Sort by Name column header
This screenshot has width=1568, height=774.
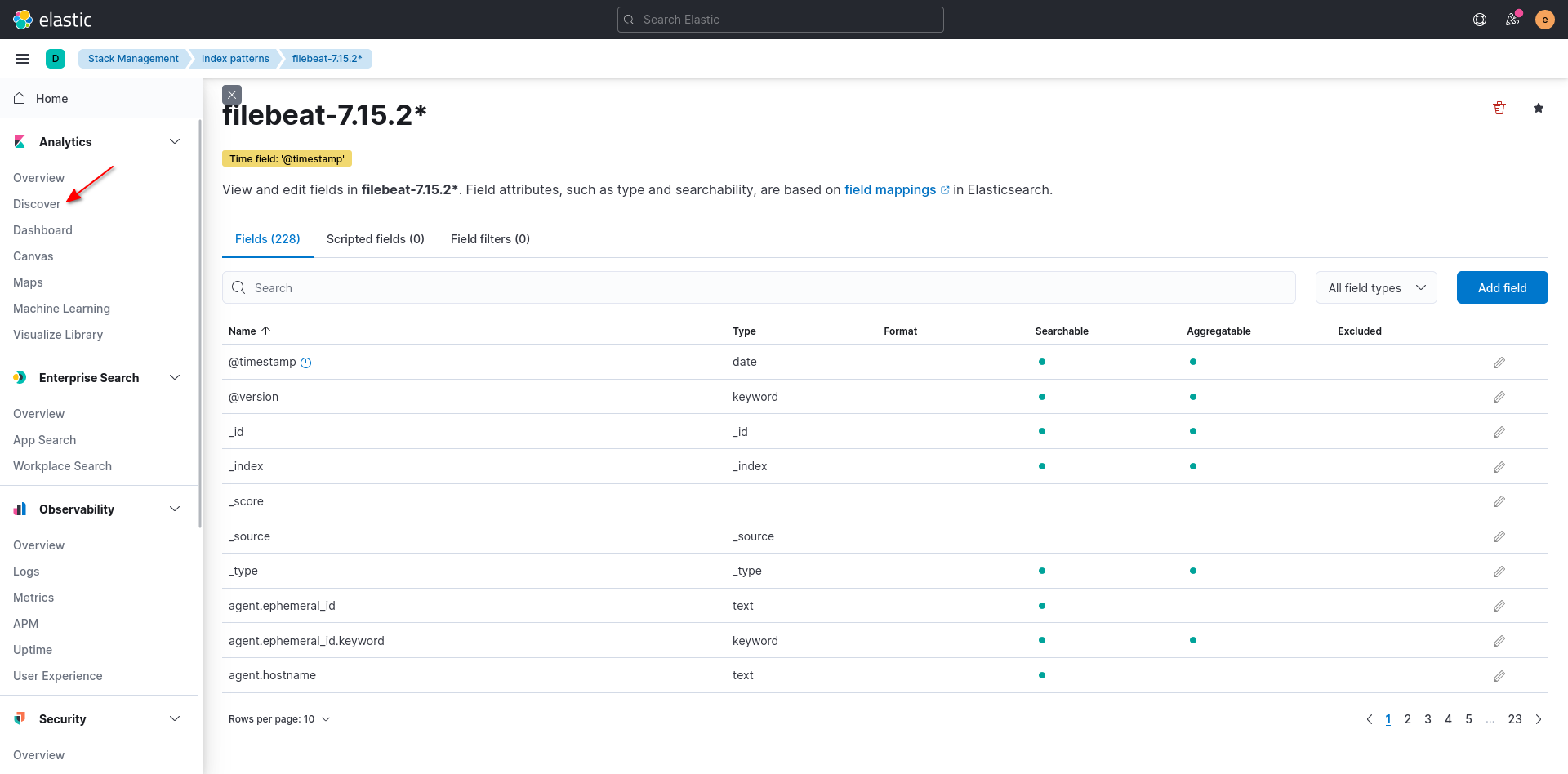249,331
